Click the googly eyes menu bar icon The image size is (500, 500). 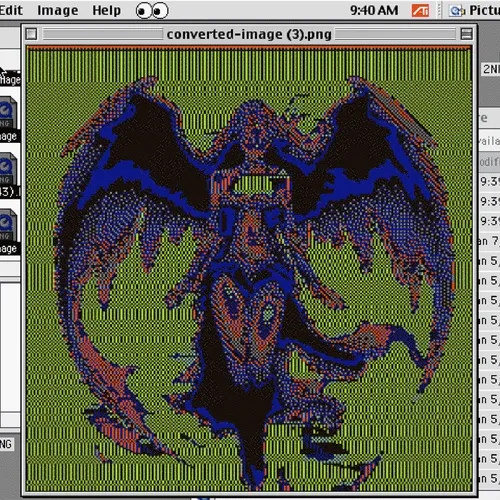(152, 11)
